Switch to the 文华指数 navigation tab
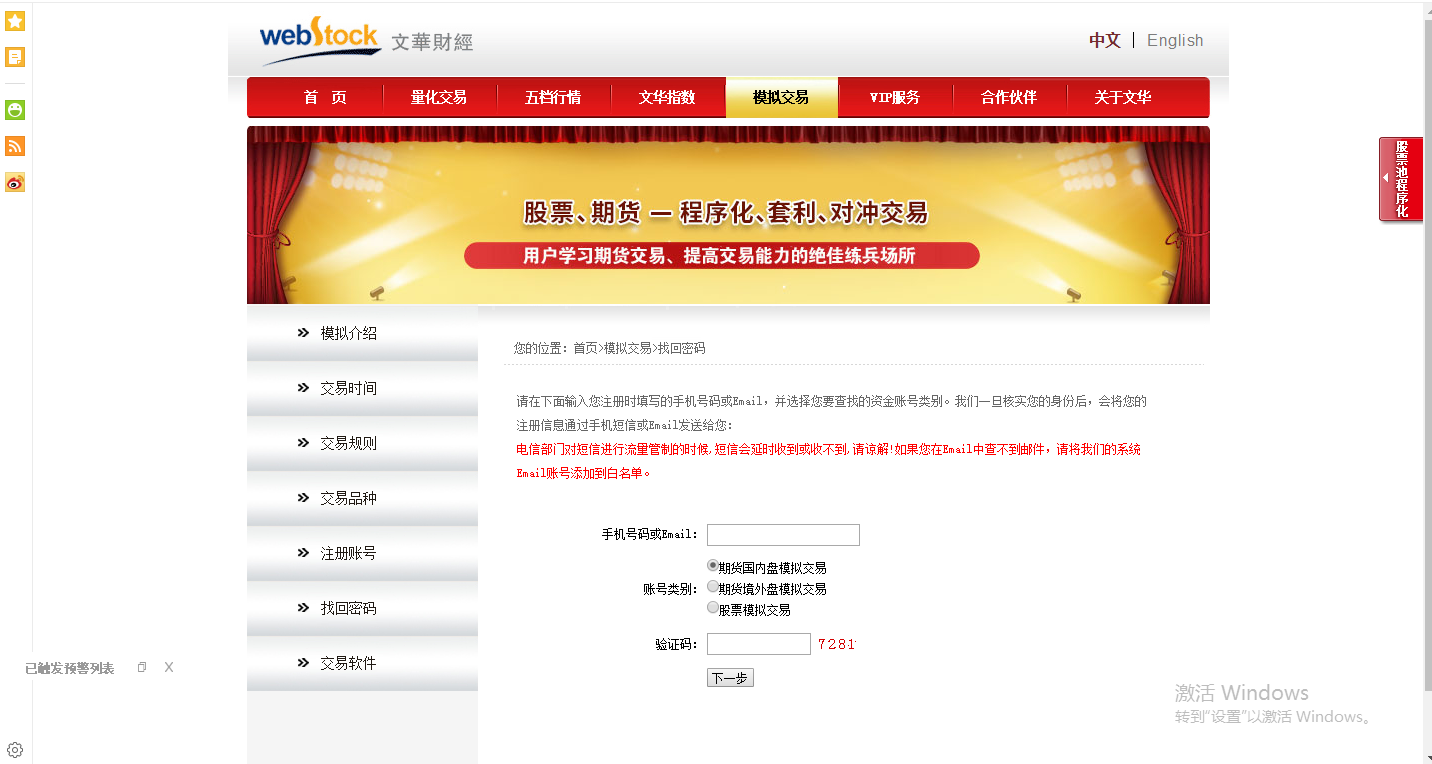1432x764 pixels. (x=667, y=97)
